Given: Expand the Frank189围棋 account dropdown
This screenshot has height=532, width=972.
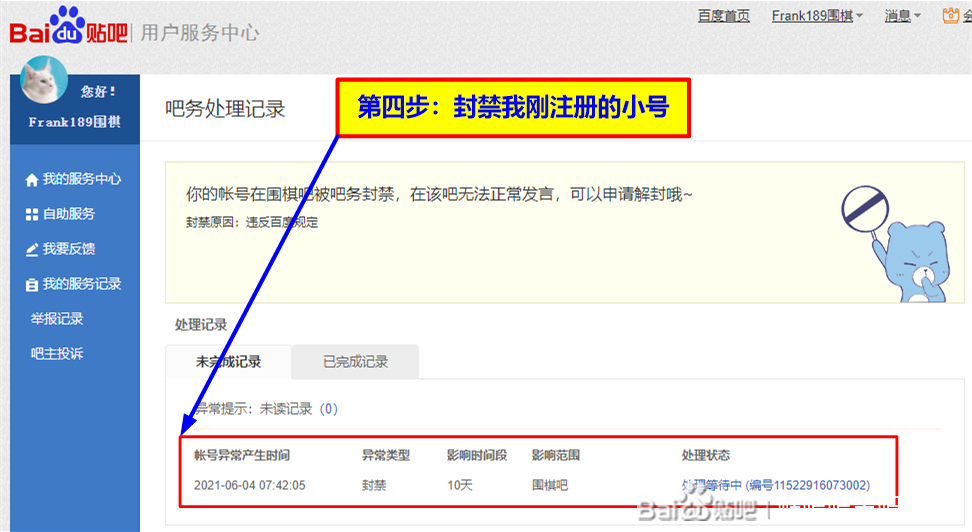Looking at the screenshot, I should [817, 16].
